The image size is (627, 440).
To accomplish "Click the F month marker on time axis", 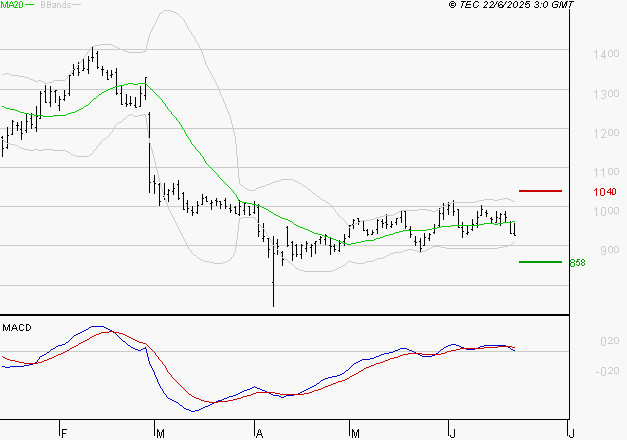I will click(x=64, y=434).
